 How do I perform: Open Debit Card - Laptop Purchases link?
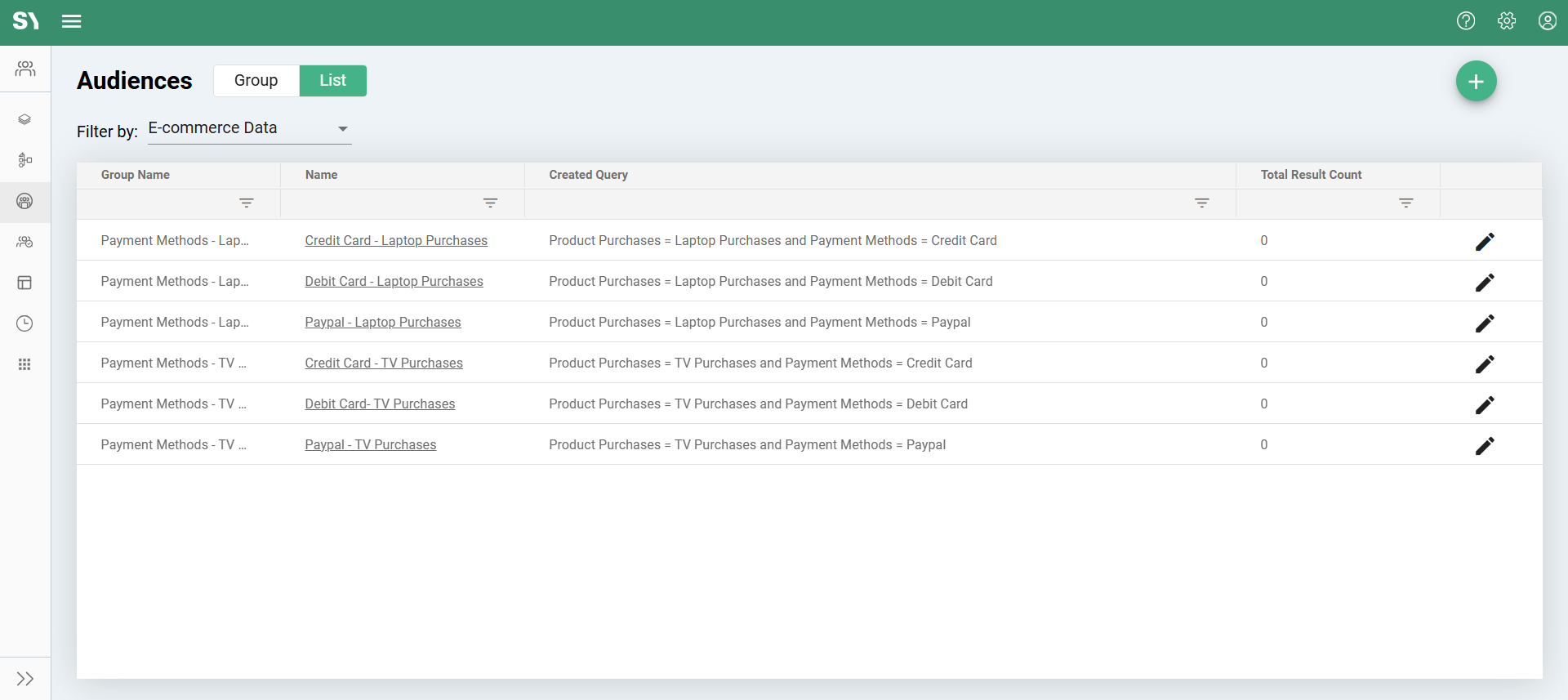coord(394,281)
